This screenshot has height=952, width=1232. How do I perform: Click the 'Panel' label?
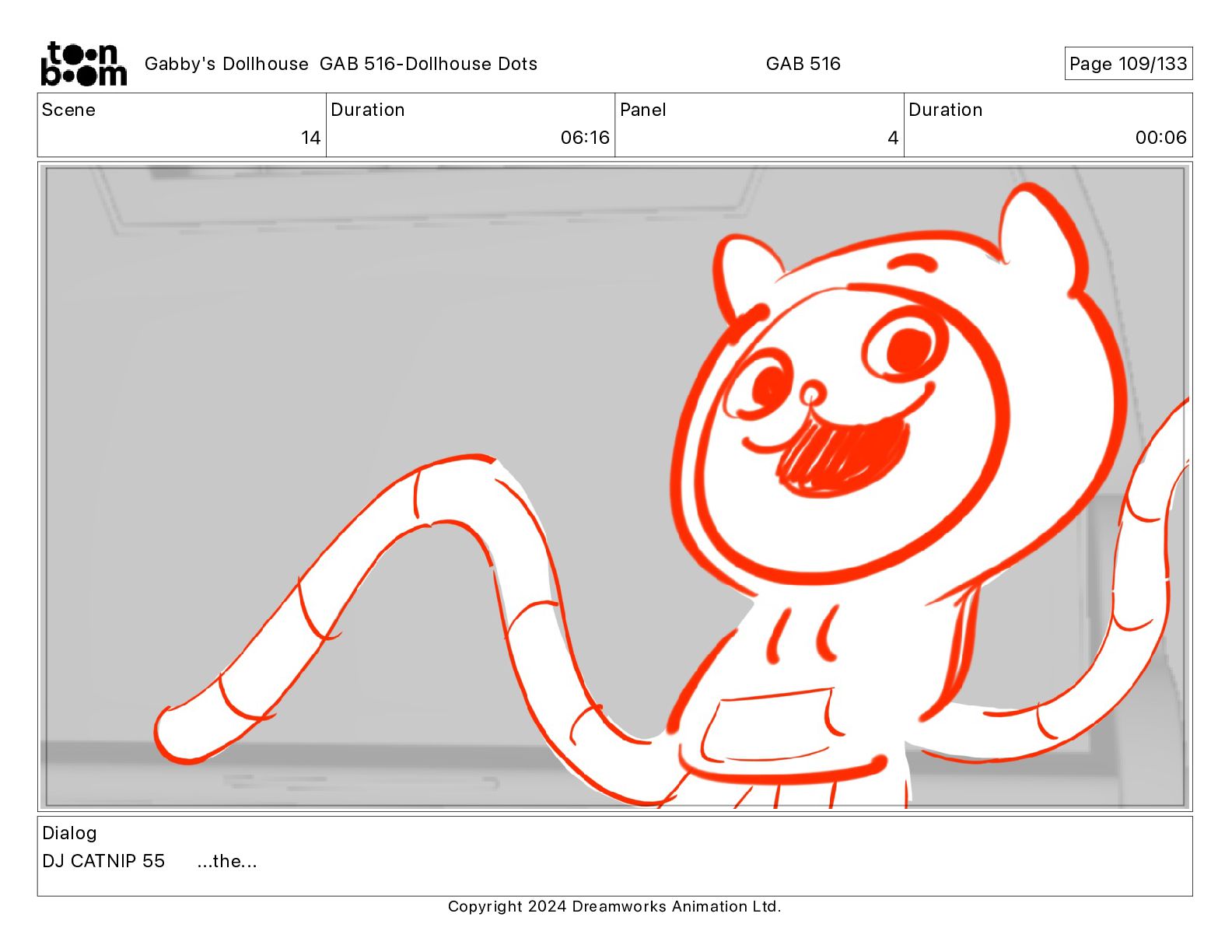tap(642, 110)
